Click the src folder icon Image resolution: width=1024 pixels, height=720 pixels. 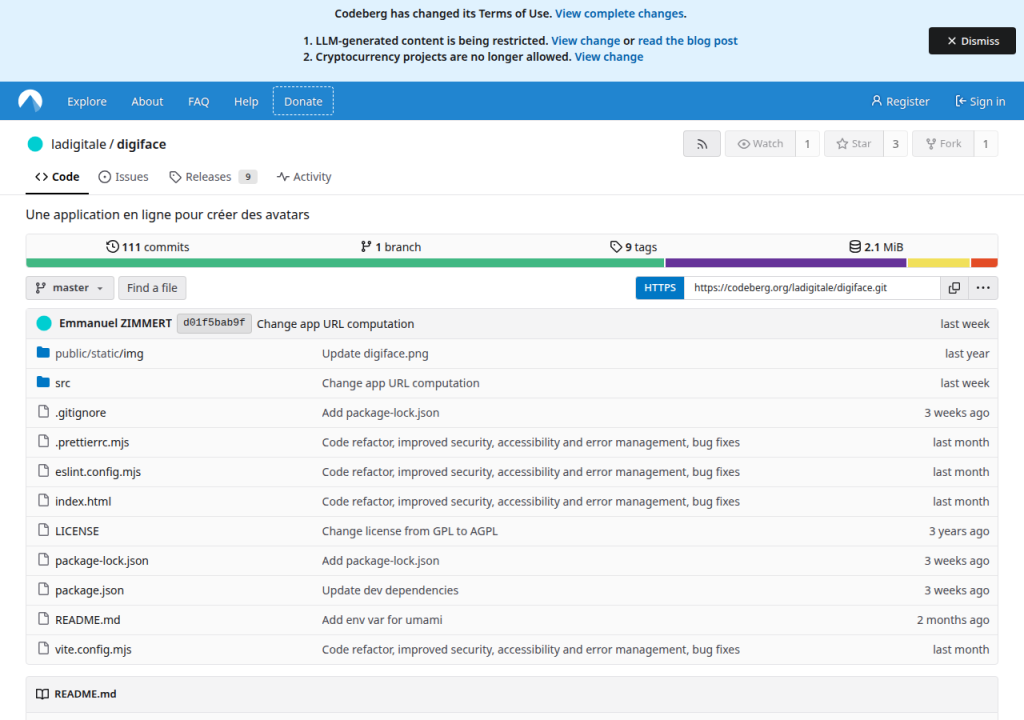coord(43,382)
